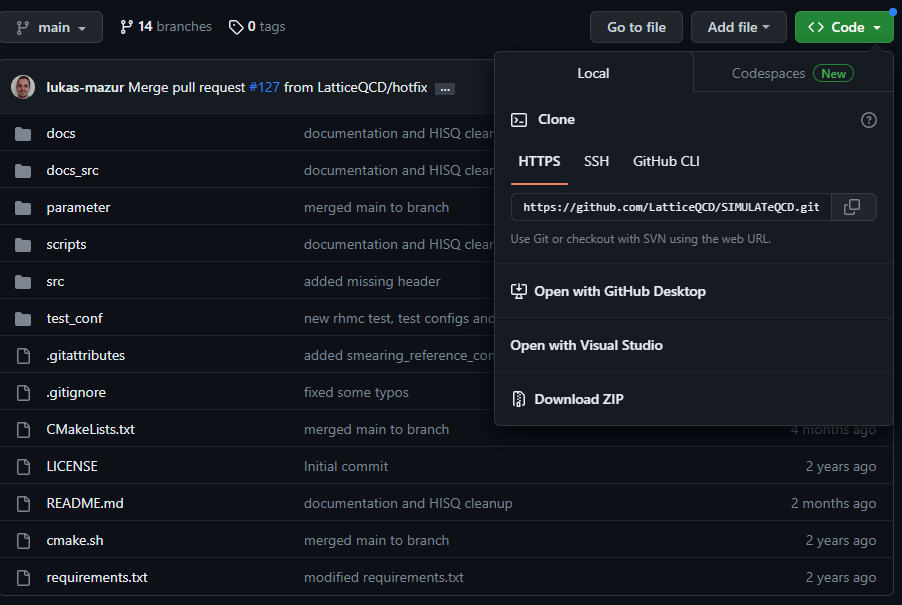902x605 pixels.
Task: Click the docs folder icon
Action: 23,134
